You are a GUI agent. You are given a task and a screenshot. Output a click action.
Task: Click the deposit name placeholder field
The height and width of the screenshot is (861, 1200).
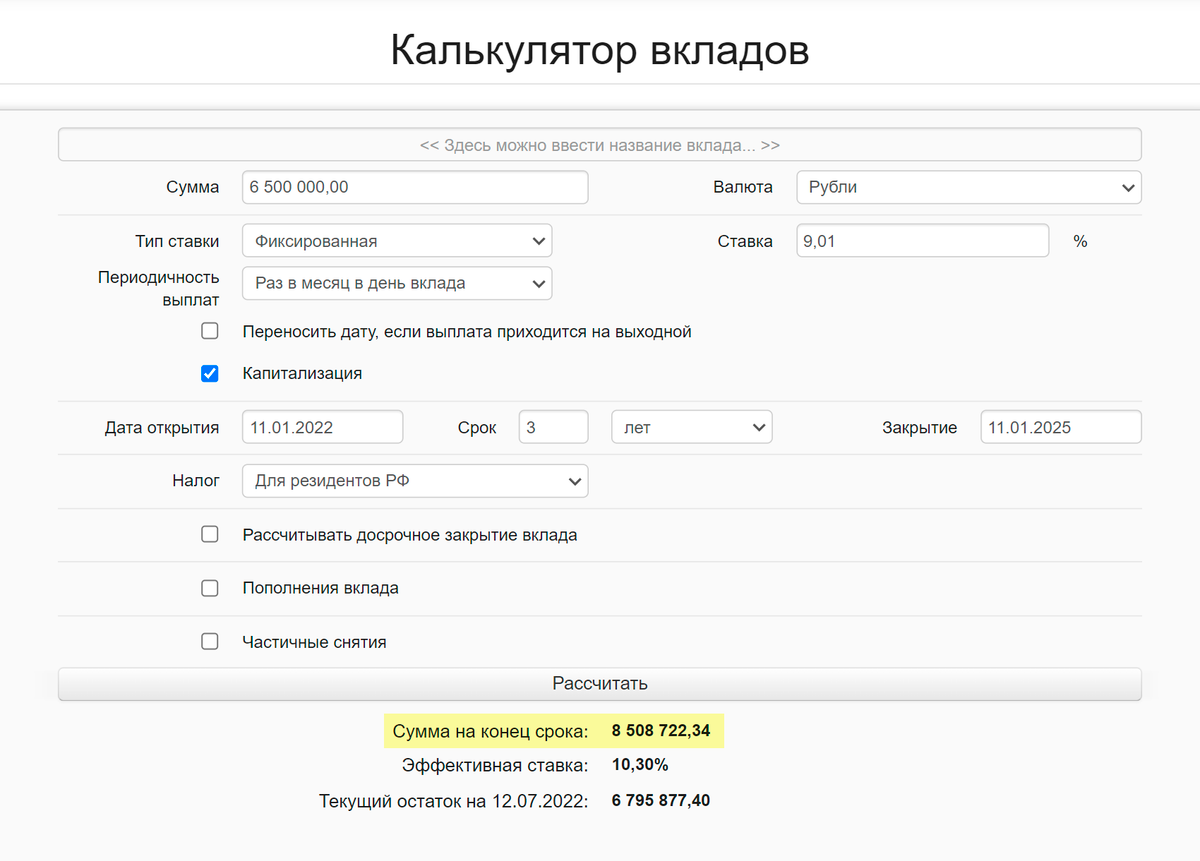click(x=599, y=144)
